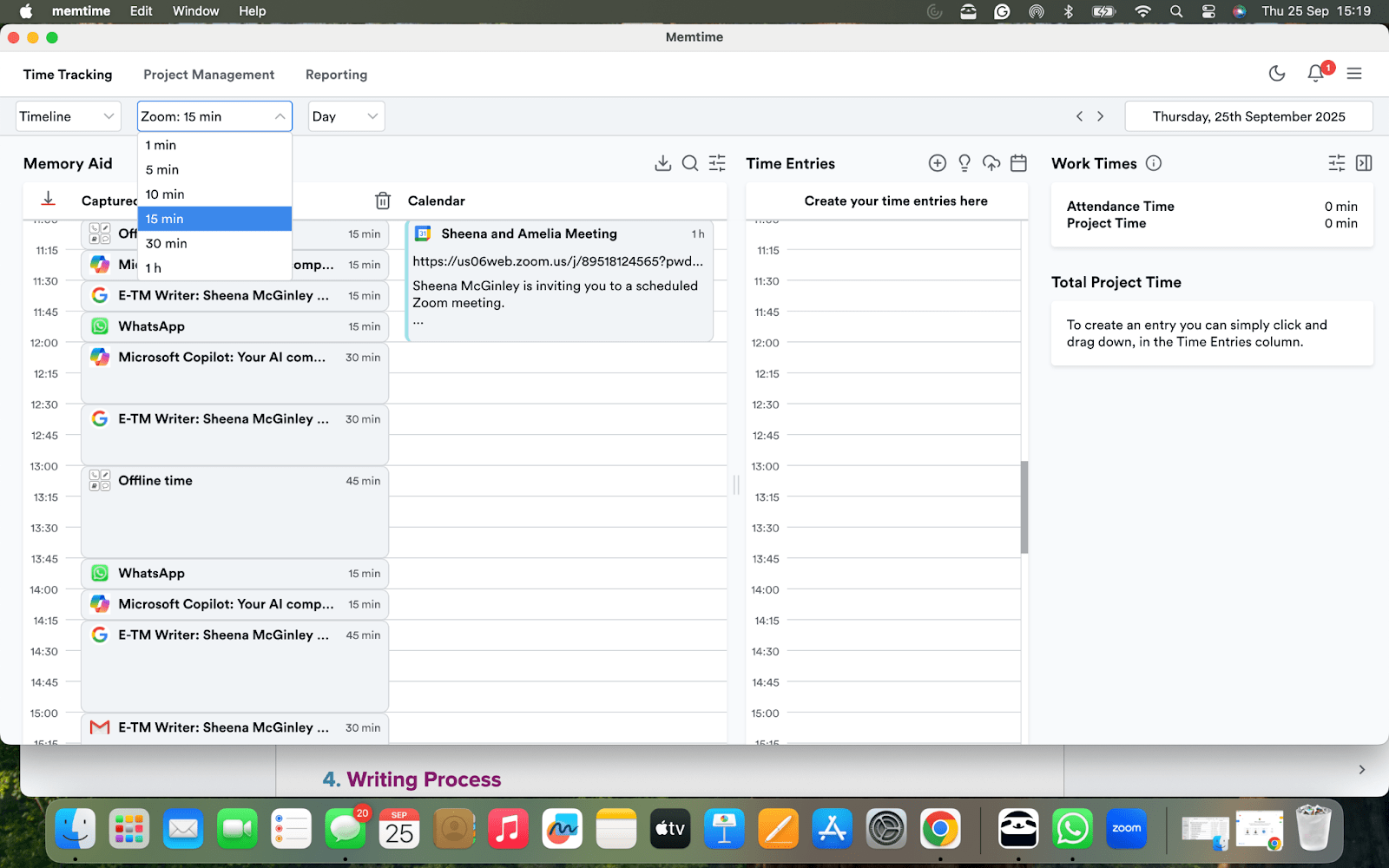Open the Timeline view dropdown
The height and width of the screenshot is (868, 1389).
(68, 116)
